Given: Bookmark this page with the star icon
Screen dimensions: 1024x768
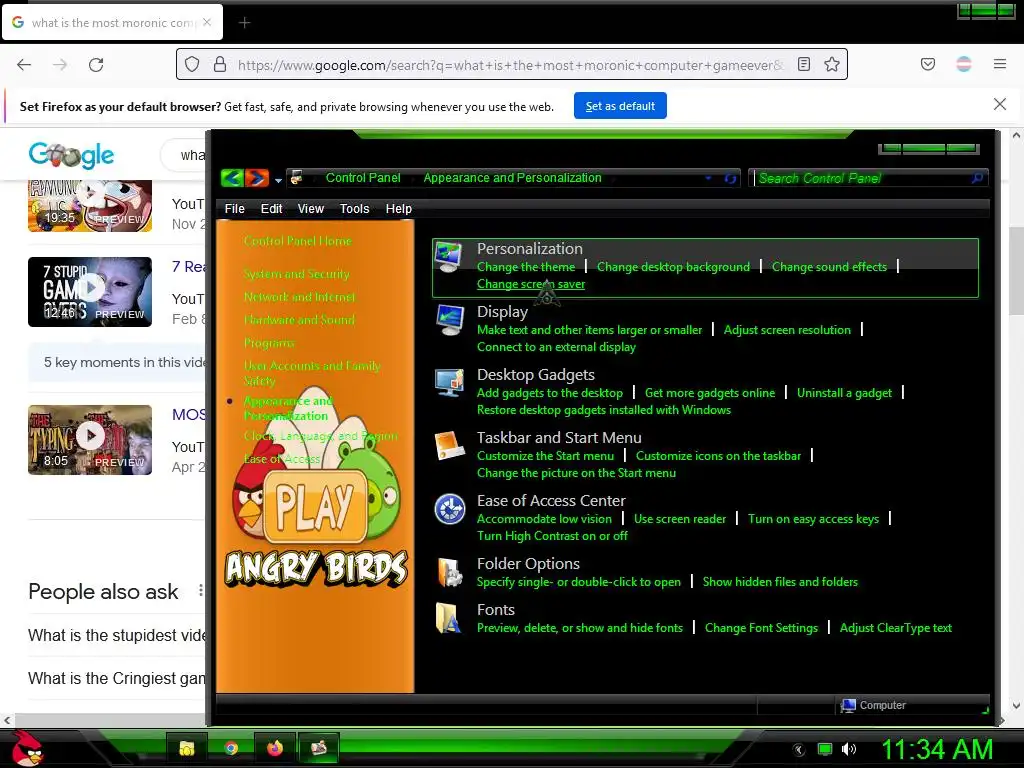Looking at the screenshot, I should pos(831,64).
